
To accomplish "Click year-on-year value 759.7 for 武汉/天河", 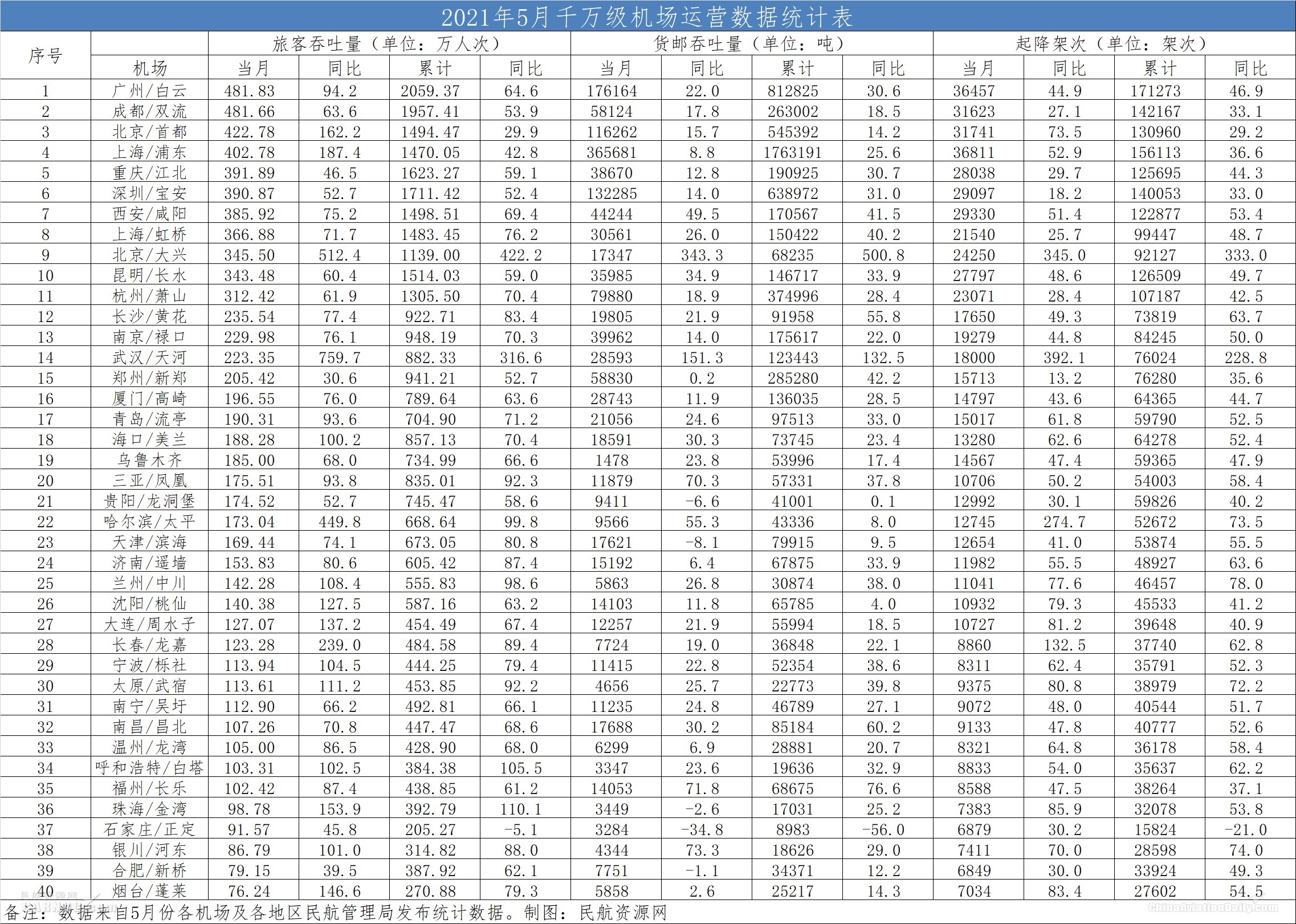I will pyautogui.click(x=340, y=358).
